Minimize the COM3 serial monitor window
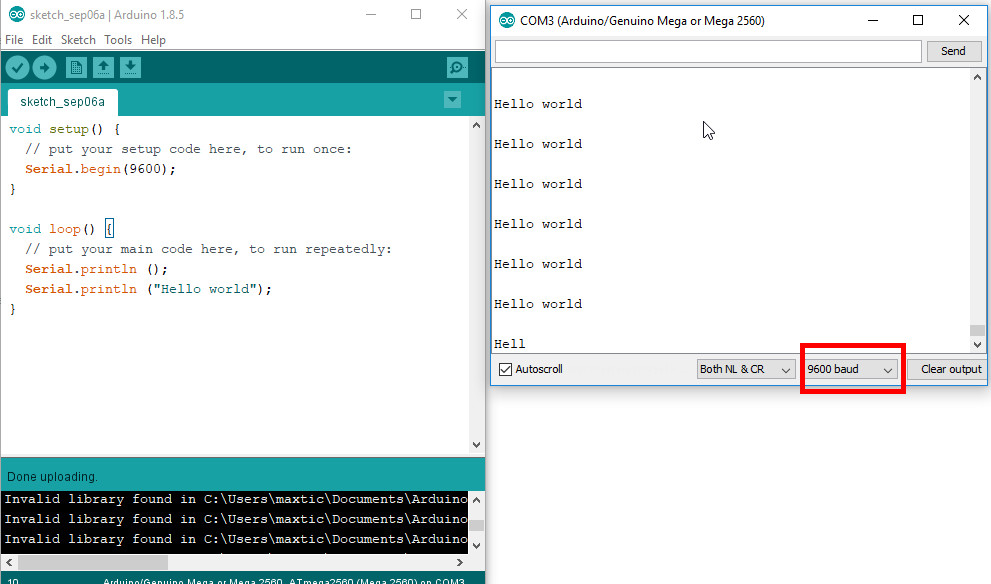The width and height of the screenshot is (991, 584). (873, 20)
